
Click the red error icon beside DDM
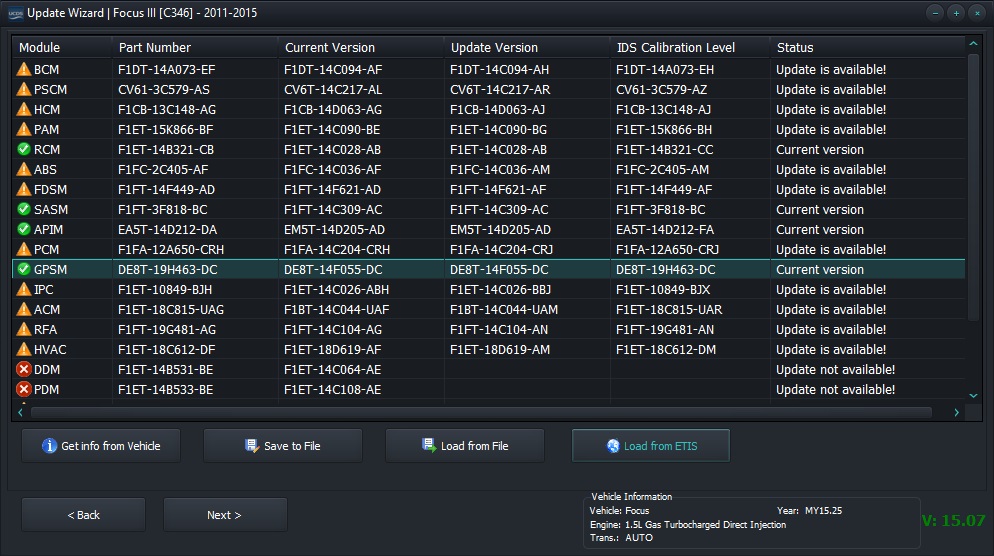(x=24, y=370)
